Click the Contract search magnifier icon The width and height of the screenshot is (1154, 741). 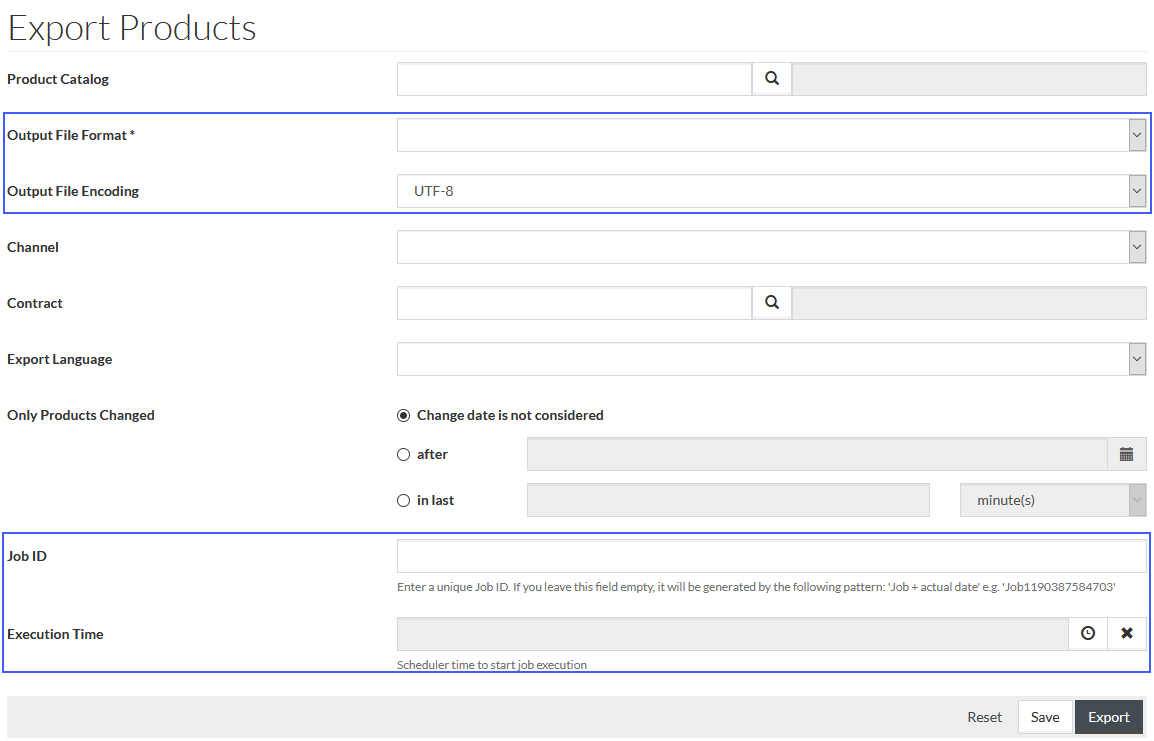click(x=771, y=302)
